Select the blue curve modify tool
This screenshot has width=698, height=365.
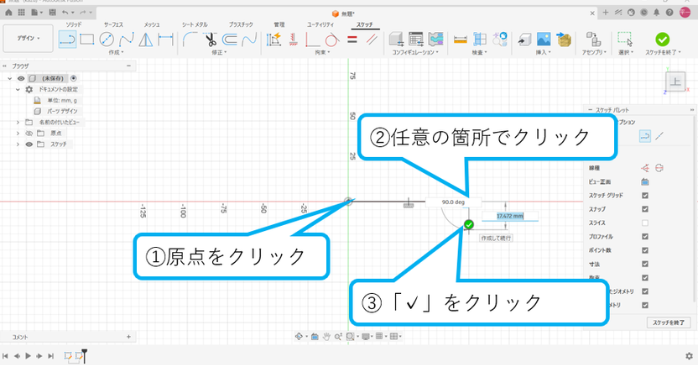(249, 40)
